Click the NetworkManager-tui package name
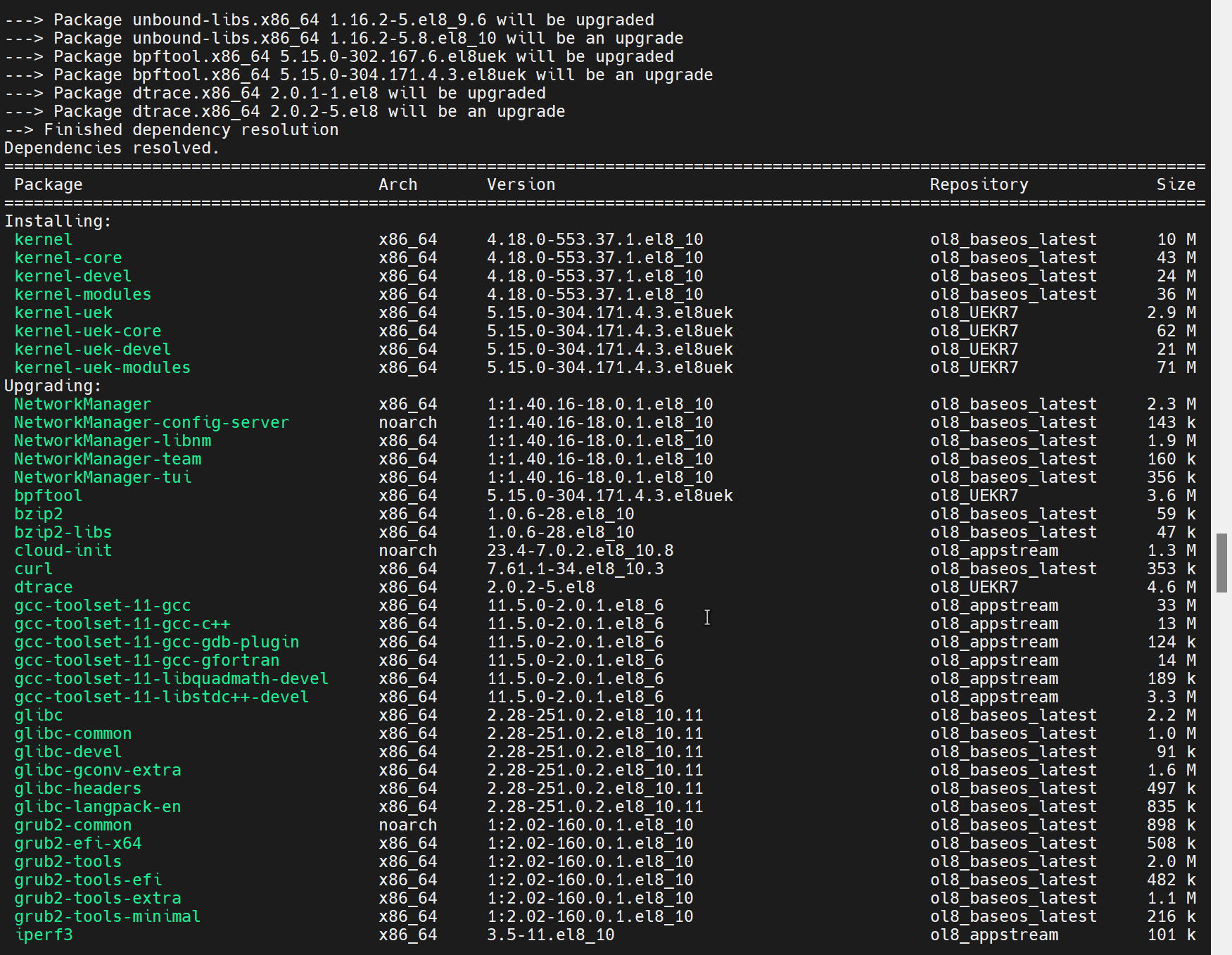The width and height of the screenshot is (1232, 955). [x=103, y=477]
